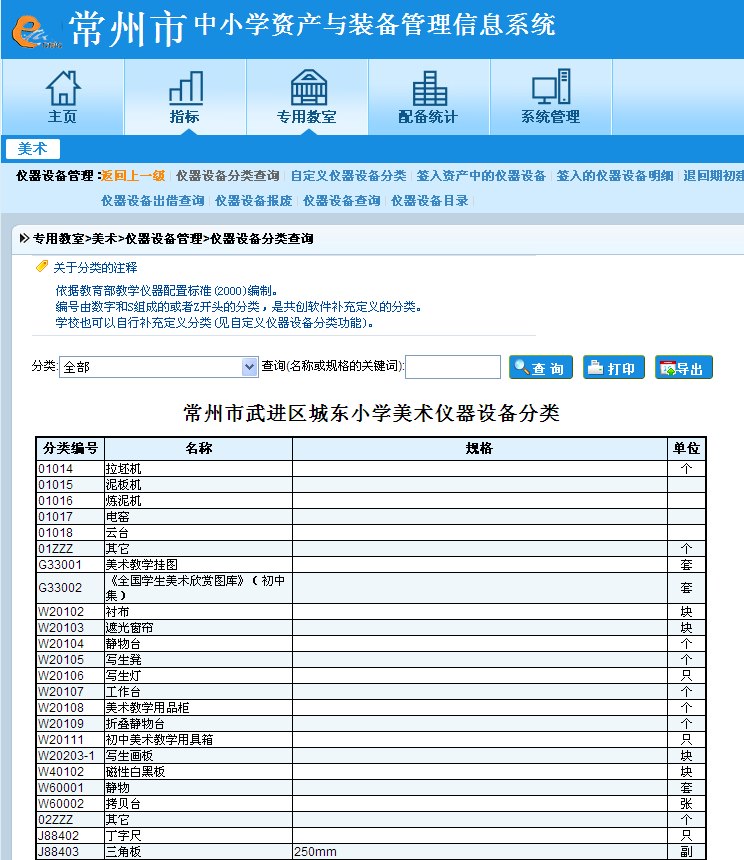Select table cell 拷贝台
The height and width of the screenshot is (860, 744).
(198, 803)
